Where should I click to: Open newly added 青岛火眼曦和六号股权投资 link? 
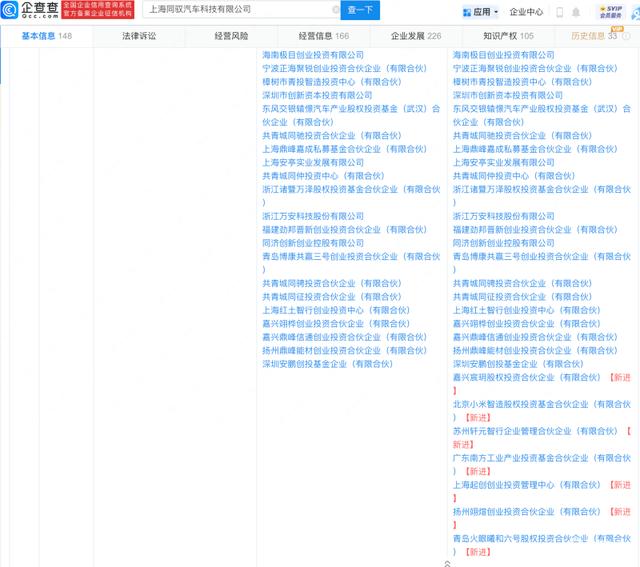tap(542, 539)
